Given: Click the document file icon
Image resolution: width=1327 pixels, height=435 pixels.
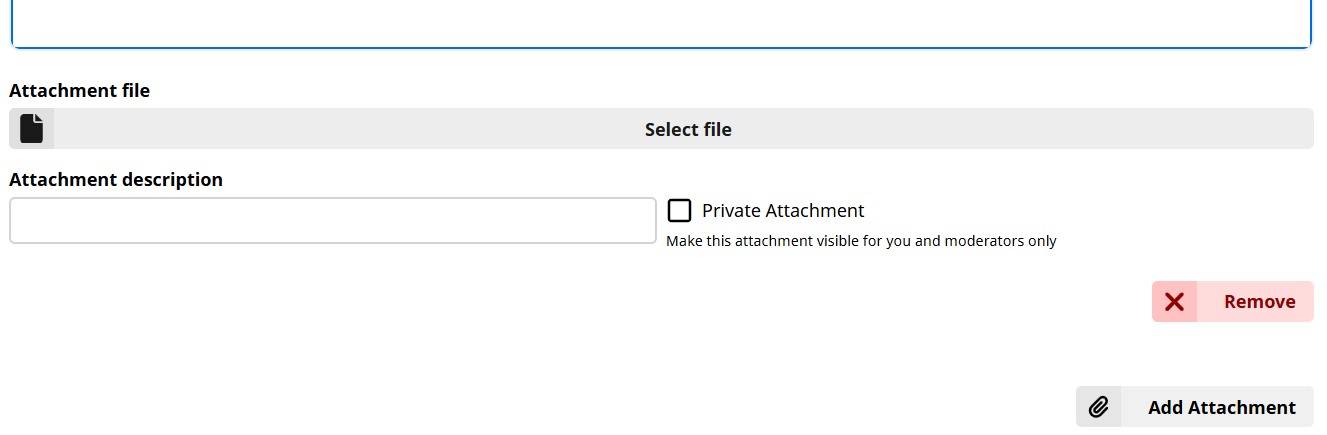Looking at the screenshot, I should point(32,129).
